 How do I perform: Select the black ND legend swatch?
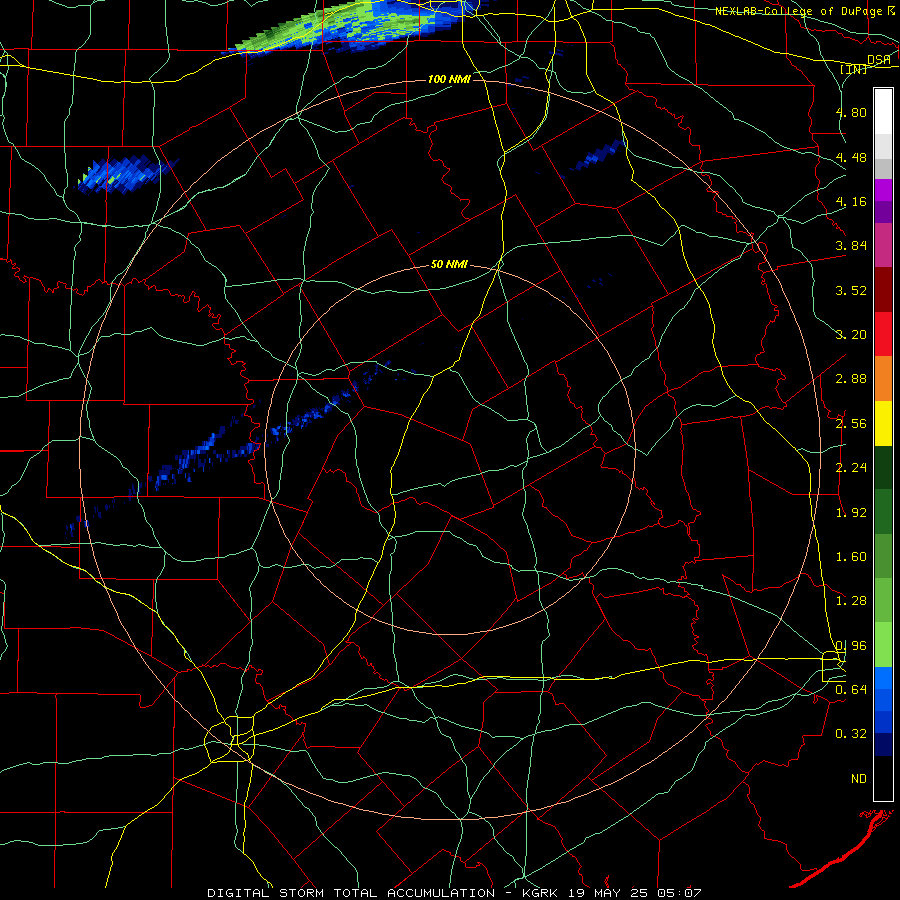click(883, 778)
